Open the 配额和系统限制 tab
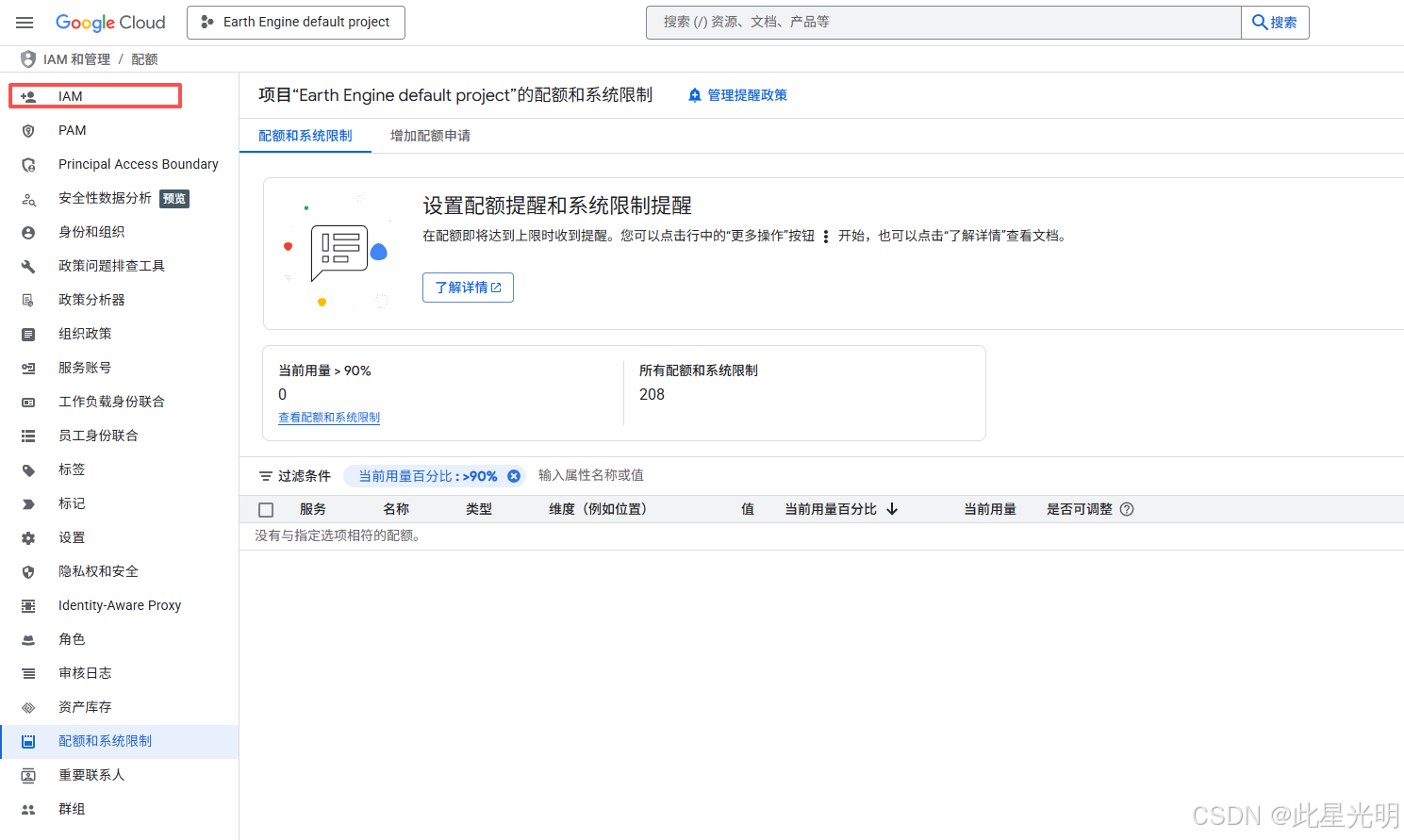 [305, 135]
